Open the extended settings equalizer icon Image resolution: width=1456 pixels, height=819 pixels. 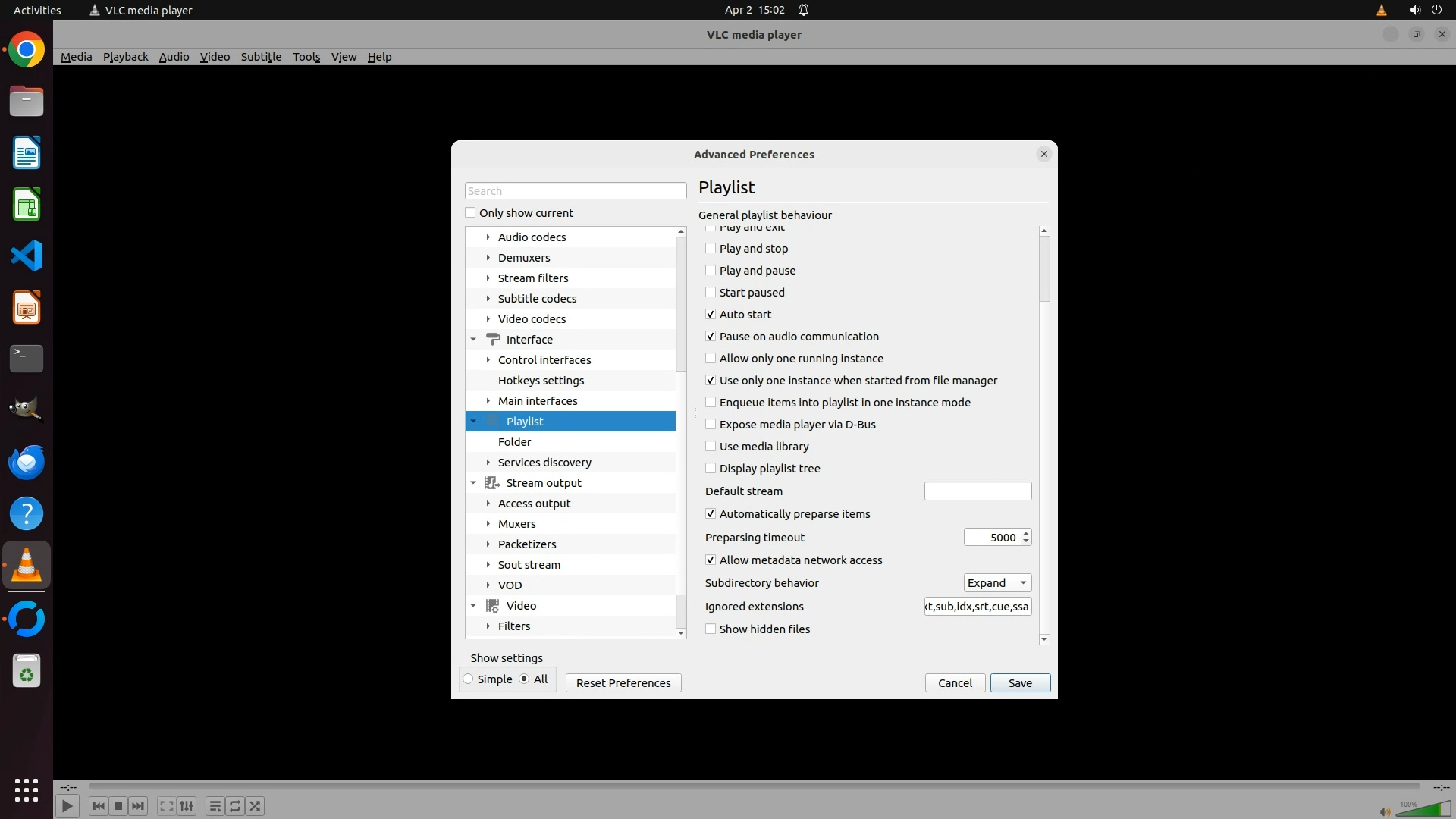coord(187,806)
